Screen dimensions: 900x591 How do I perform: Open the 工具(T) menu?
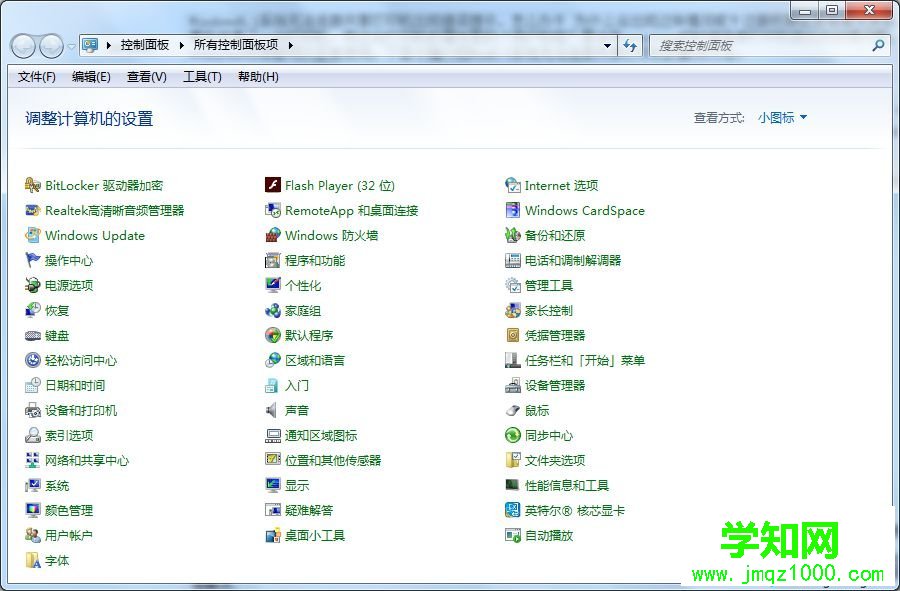click(202, 77)
